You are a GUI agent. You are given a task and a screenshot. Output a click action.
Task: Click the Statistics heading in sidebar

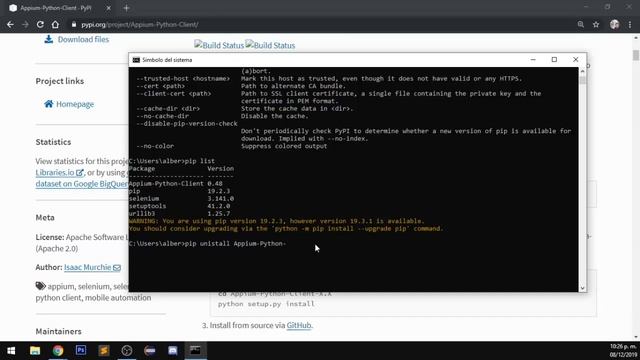(x=53, y=142)
